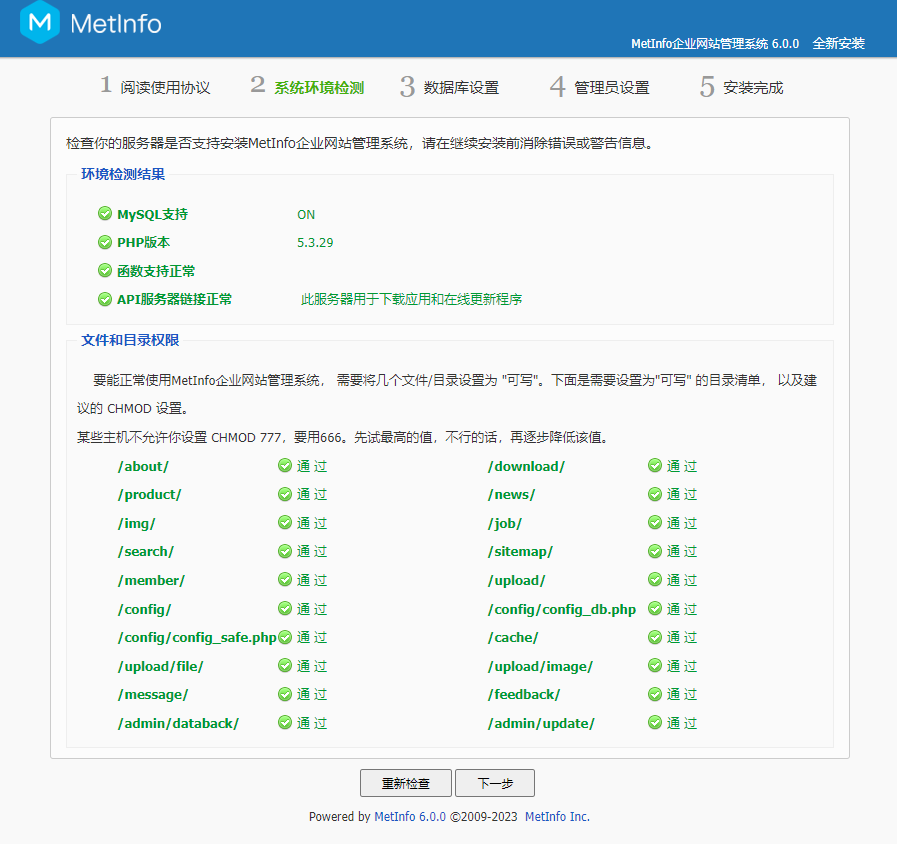Click the pass check icon for /news/
This screenshot has width=897, height=844.
pos(655,494)
